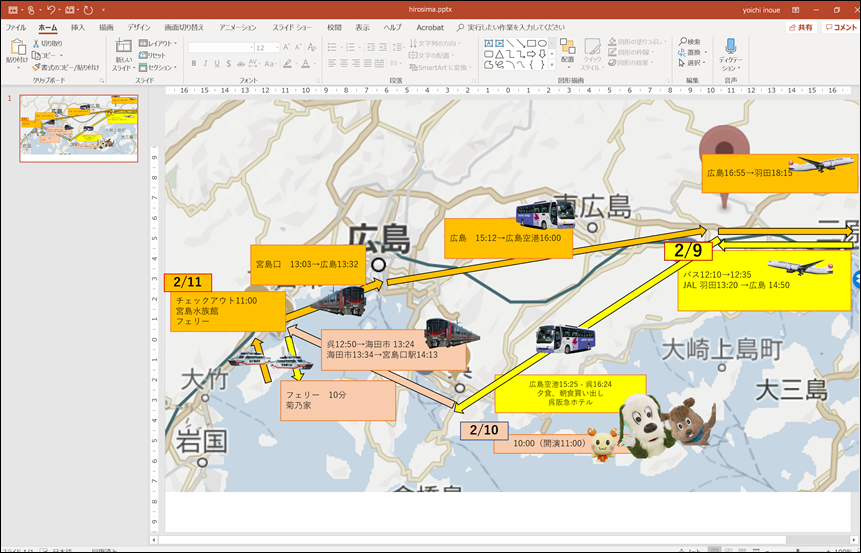Viewport: 861px width, 553px height.
Task: Select the text box shape in shapes gallery
Action: pos(489,43)
